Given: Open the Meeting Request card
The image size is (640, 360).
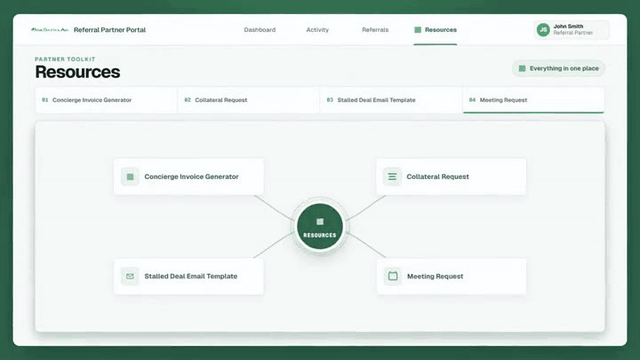Looking at the screenshot, I should coord(451,276).
